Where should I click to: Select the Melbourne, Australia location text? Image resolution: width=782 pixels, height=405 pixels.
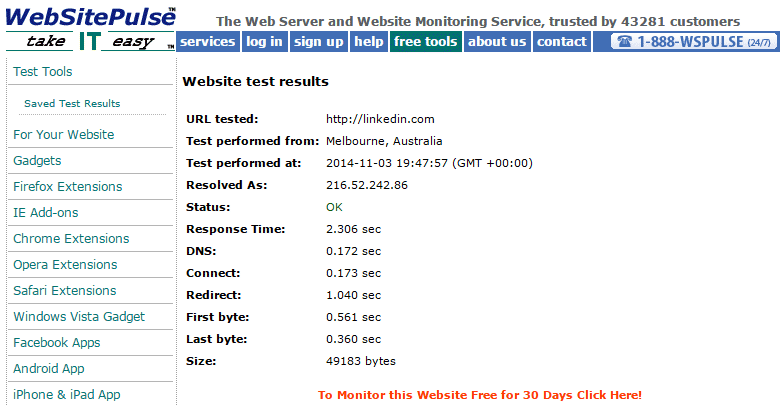pyautogui.click(x=384, y=141)
